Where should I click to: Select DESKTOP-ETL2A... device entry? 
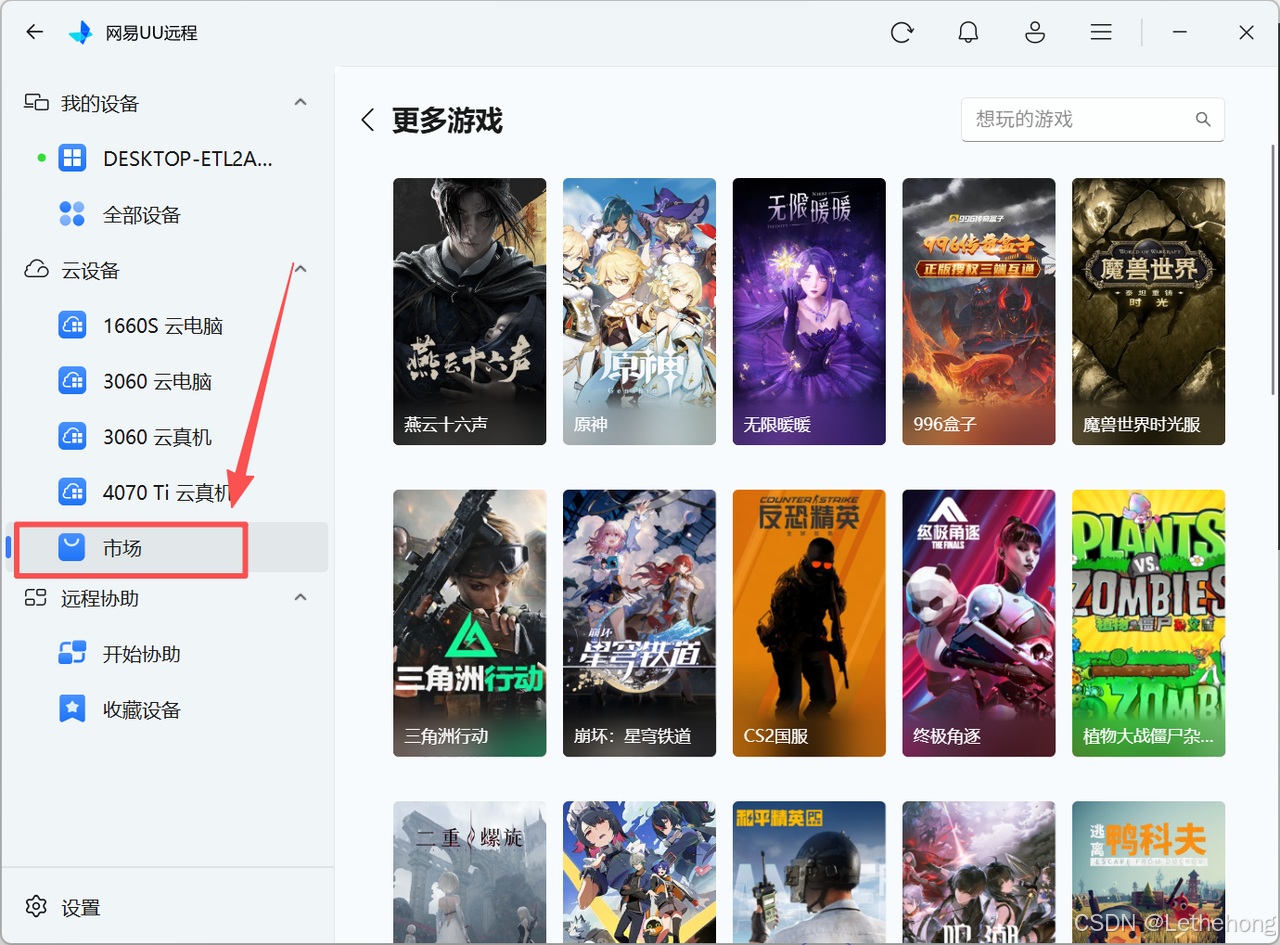coord(167,158)
